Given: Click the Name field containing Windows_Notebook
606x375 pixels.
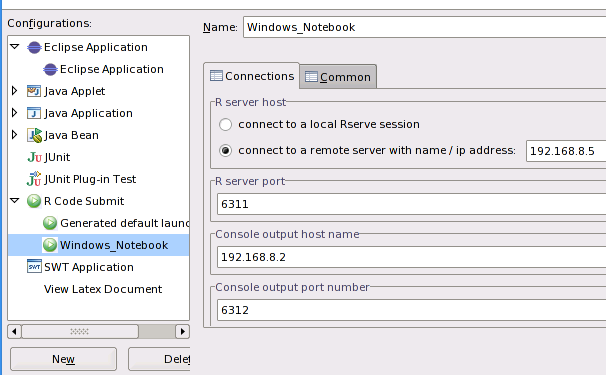Looking at the screenshot, I should click(x=424, y=27).
